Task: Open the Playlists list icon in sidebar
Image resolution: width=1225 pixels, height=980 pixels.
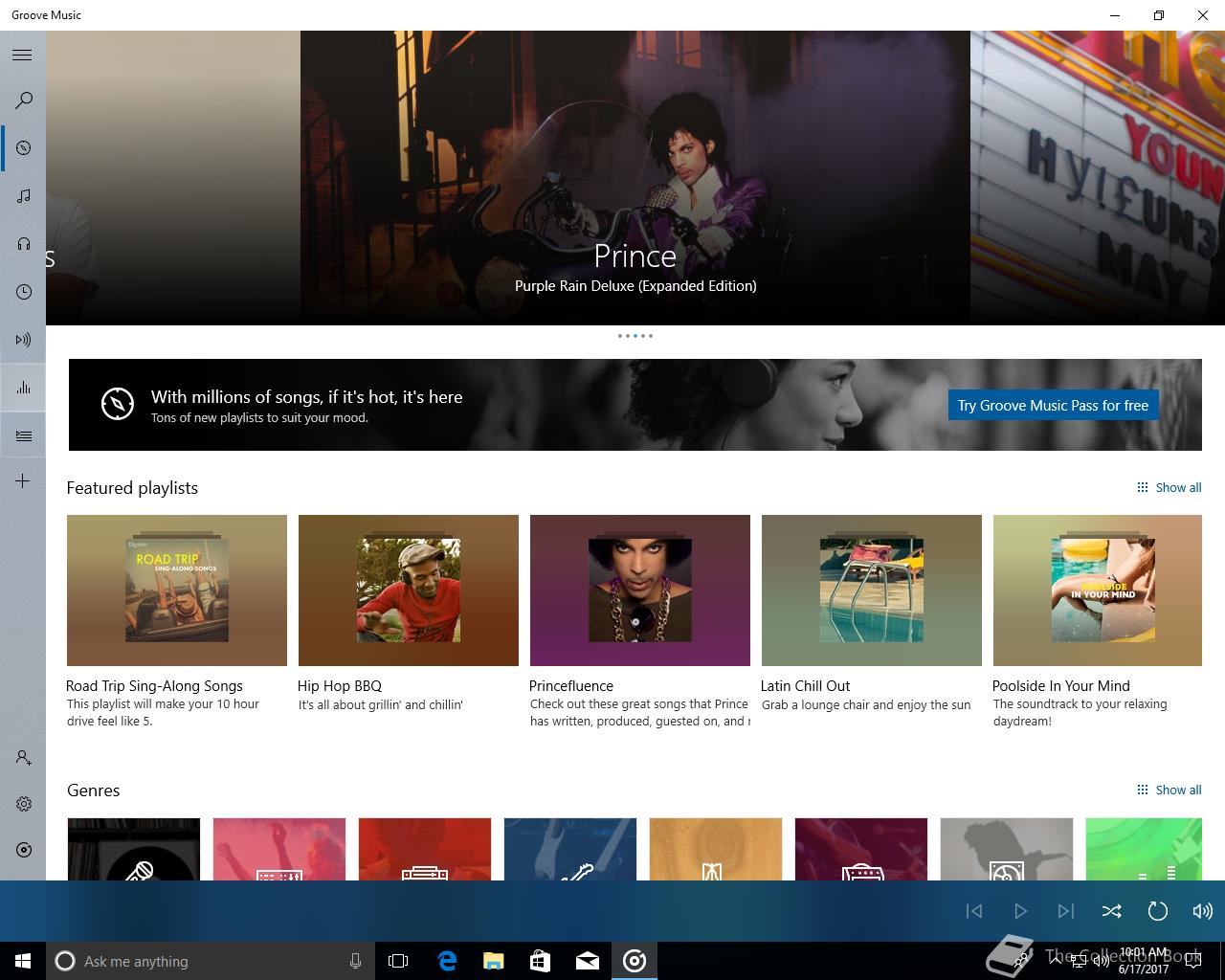Action: coord(24,435)
